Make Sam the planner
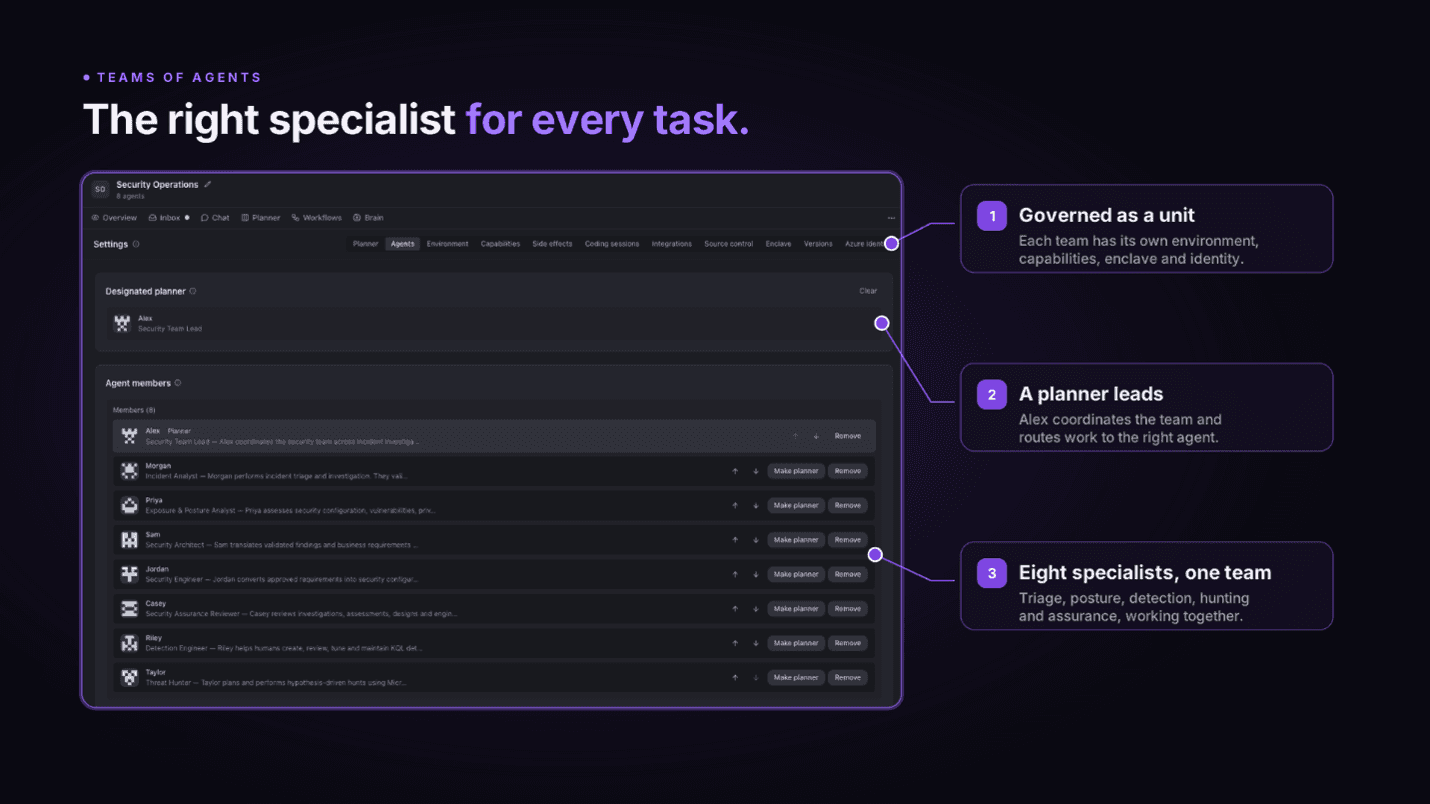The width and height of the screenshot is (1430, 804). click(x=796, y=540)
